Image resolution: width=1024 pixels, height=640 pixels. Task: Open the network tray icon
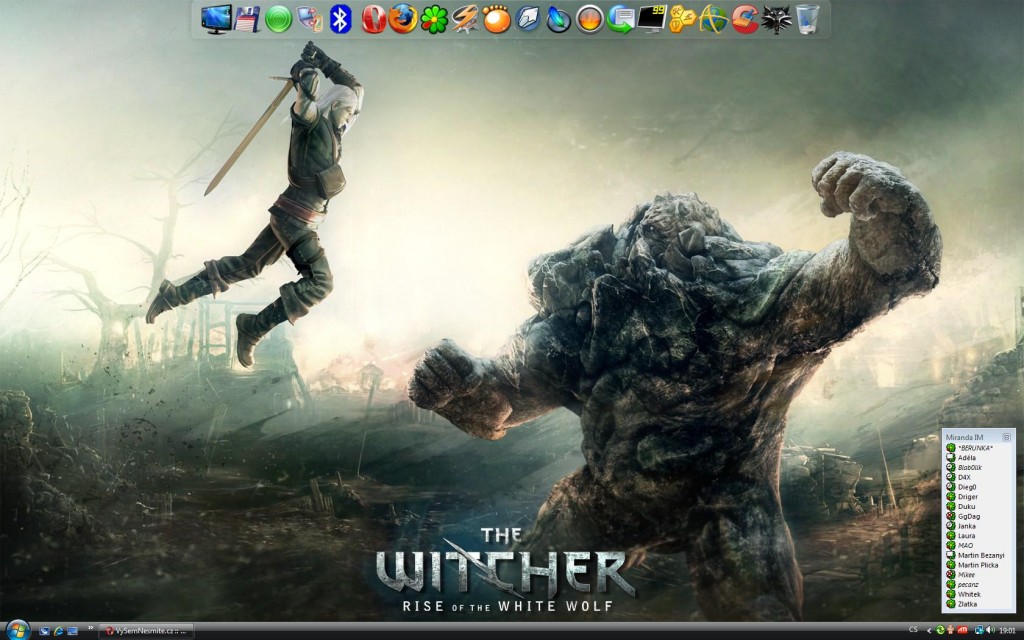pos(979,630)
